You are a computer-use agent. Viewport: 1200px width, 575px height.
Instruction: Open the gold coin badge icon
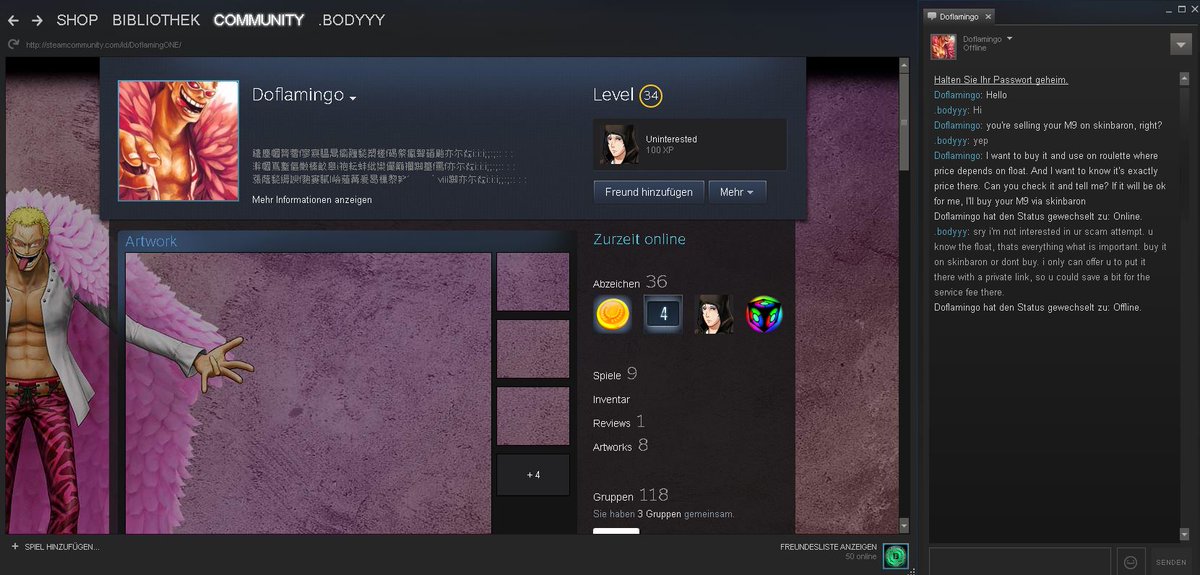612,315
